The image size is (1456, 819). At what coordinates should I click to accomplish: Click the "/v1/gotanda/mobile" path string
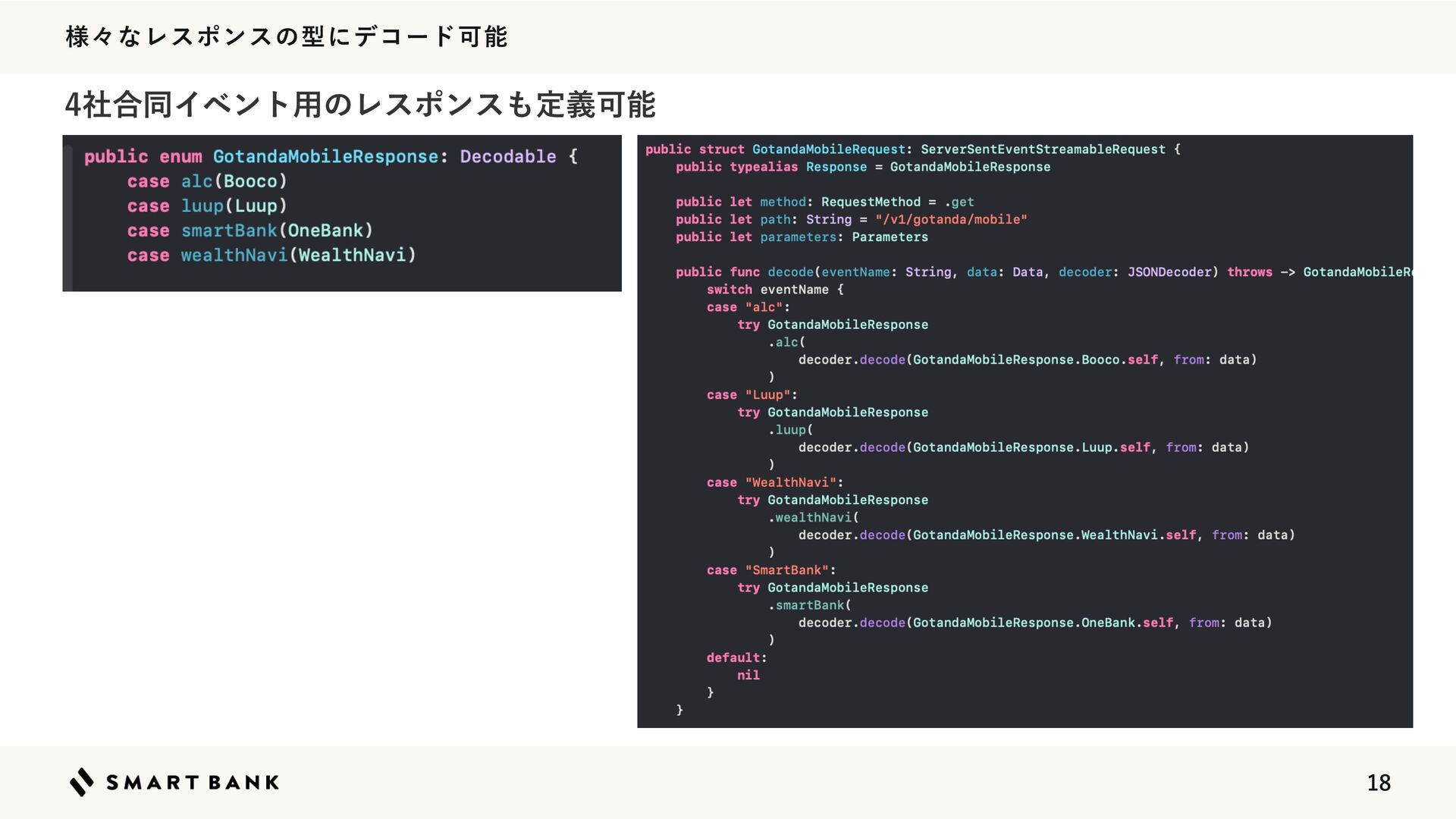tap(951, 219)
